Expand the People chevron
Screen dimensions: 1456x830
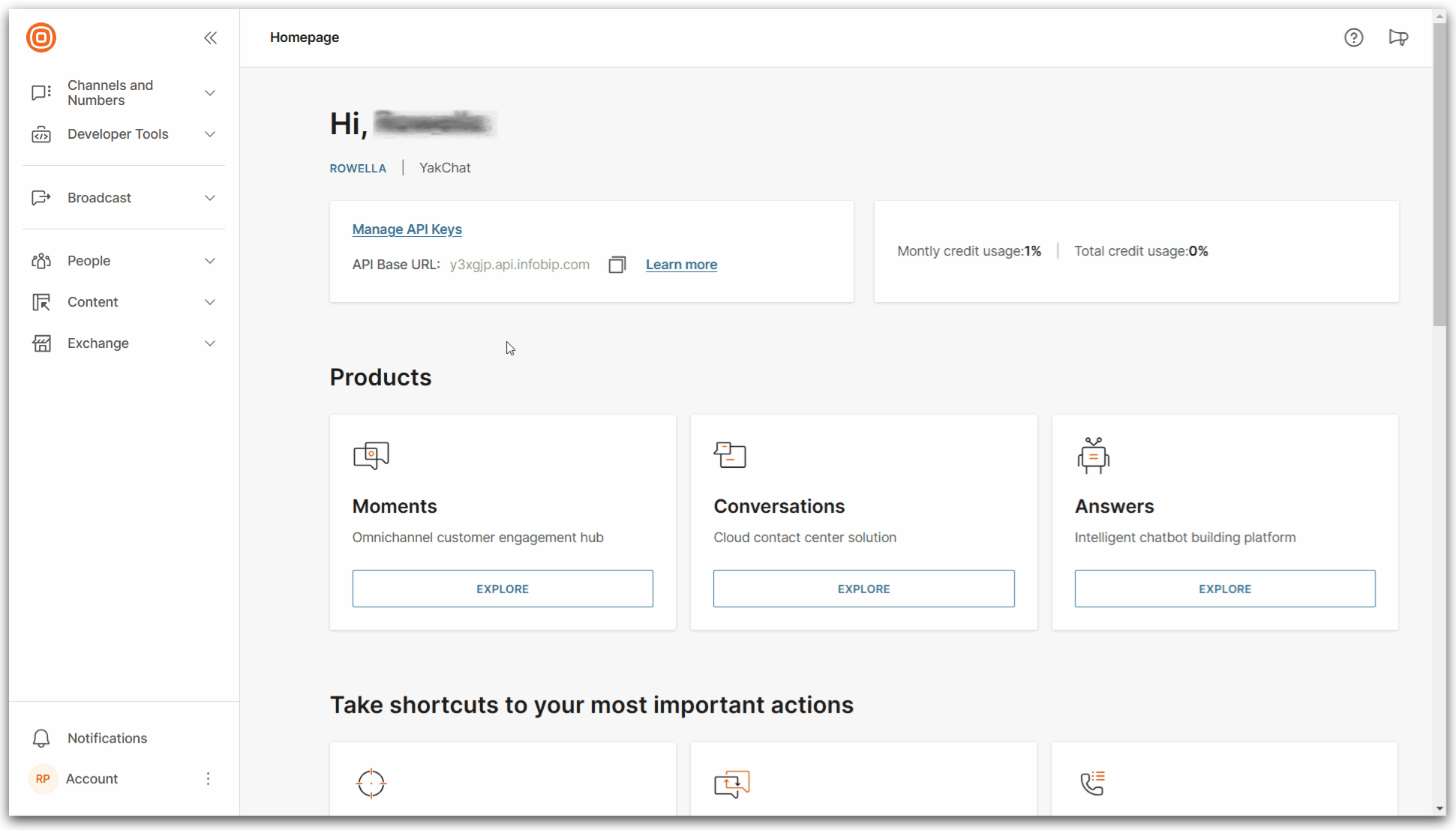pos(210,261)
